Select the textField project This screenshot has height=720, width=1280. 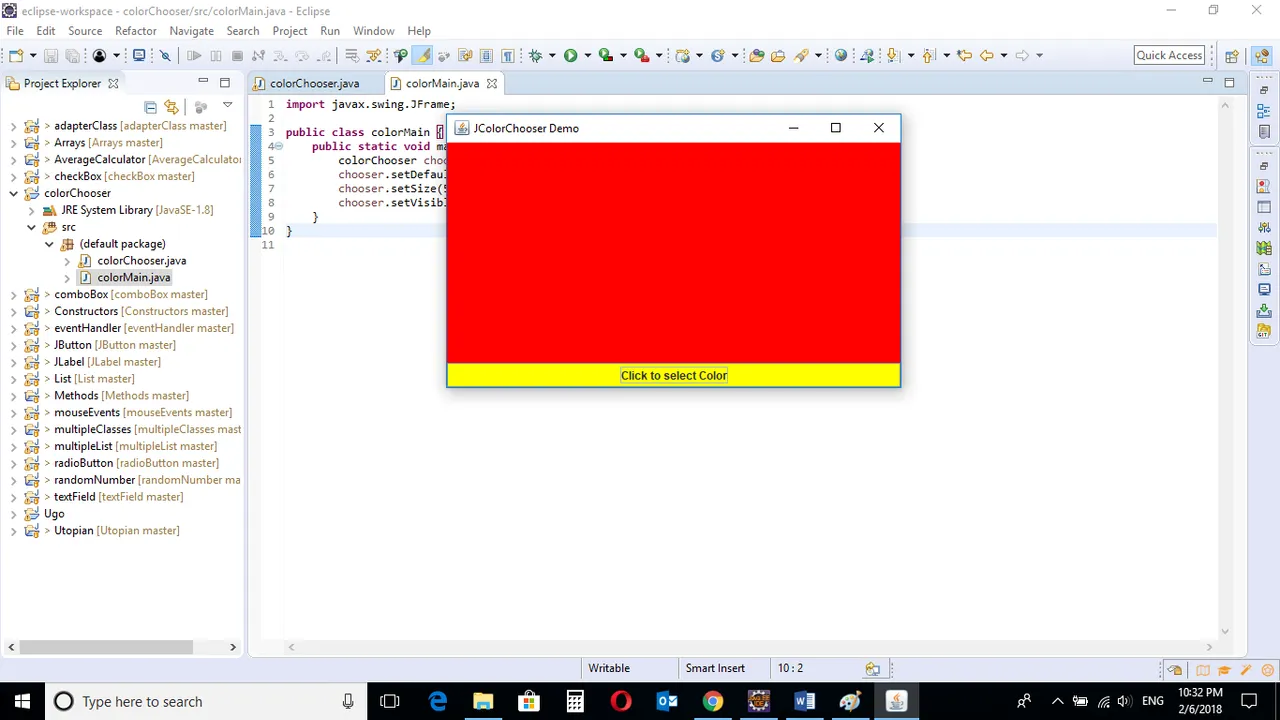click(118, 496)
